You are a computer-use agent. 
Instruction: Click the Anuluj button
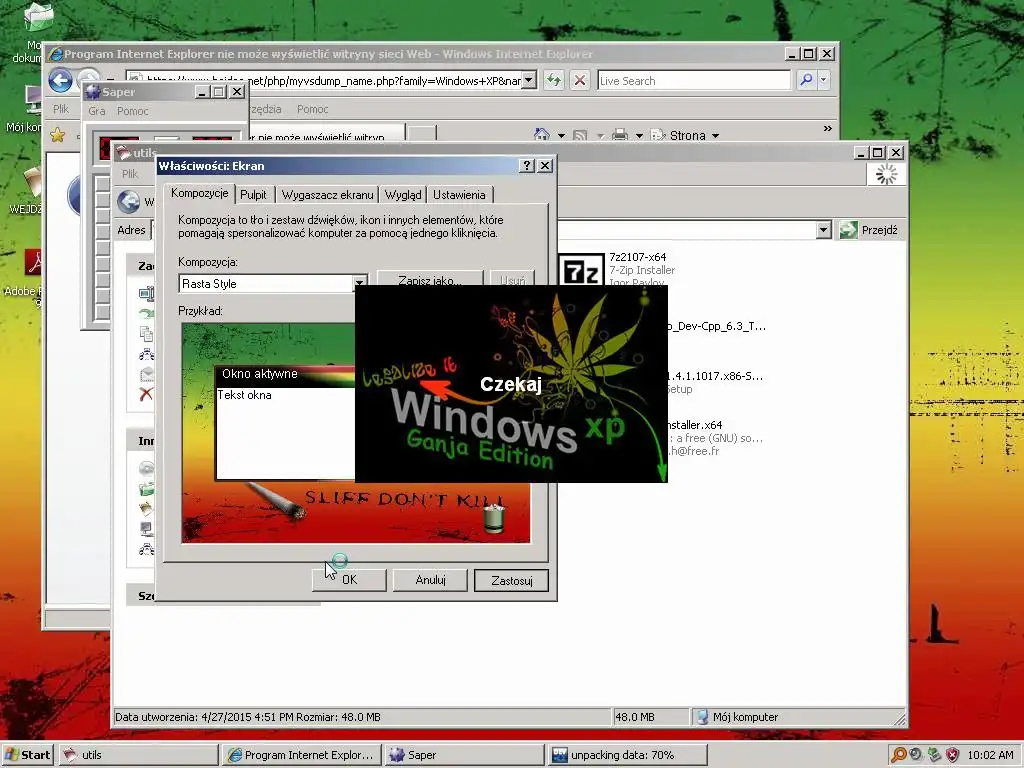(430, 580)
